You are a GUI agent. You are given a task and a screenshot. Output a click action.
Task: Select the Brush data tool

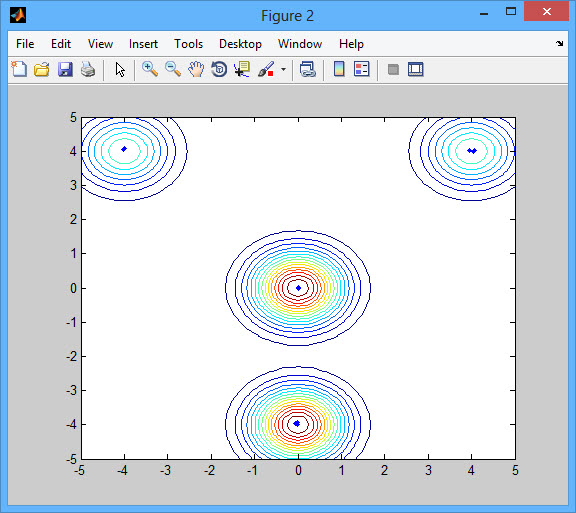266,69
